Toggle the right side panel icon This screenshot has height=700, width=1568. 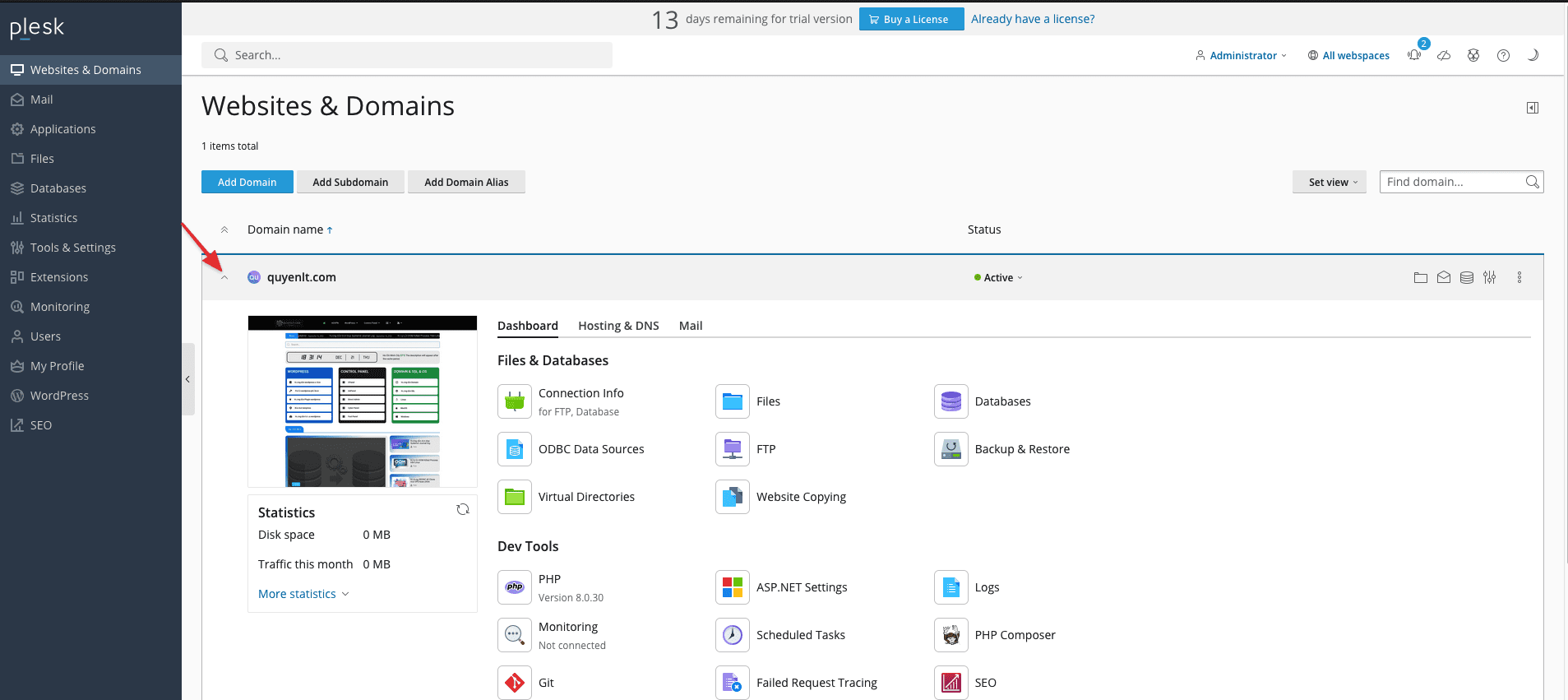point(1533,108)
